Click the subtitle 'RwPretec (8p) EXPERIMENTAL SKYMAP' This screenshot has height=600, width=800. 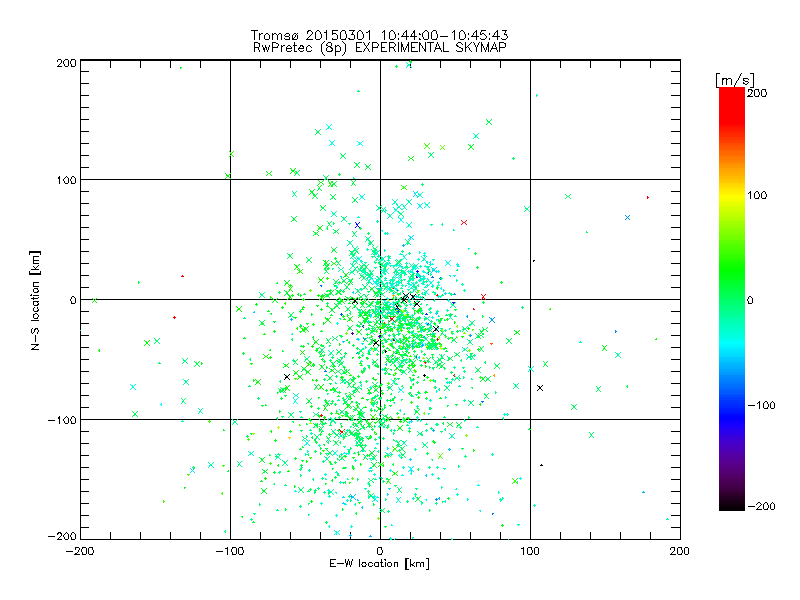click(379, 48)
